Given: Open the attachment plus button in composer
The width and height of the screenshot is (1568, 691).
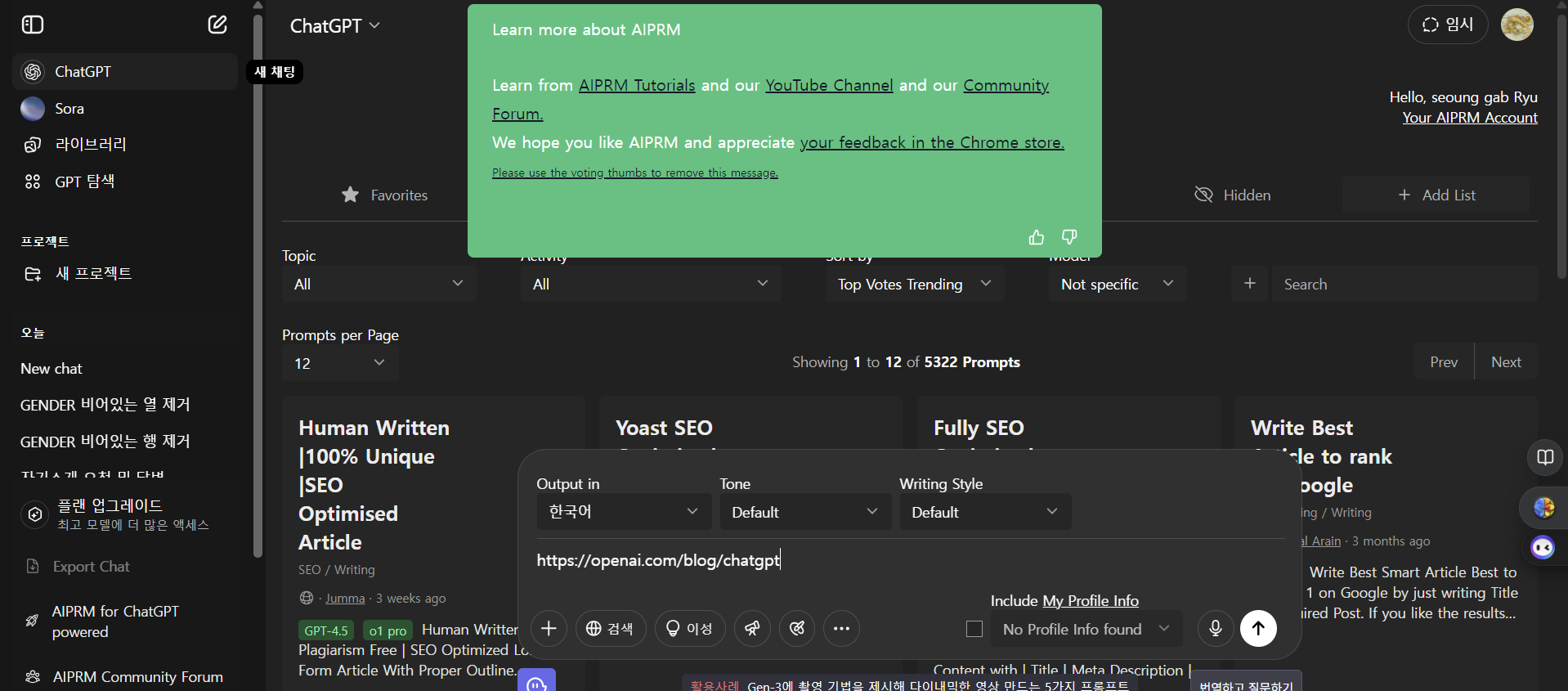Looking at the screenshot, I should point(549,628).
